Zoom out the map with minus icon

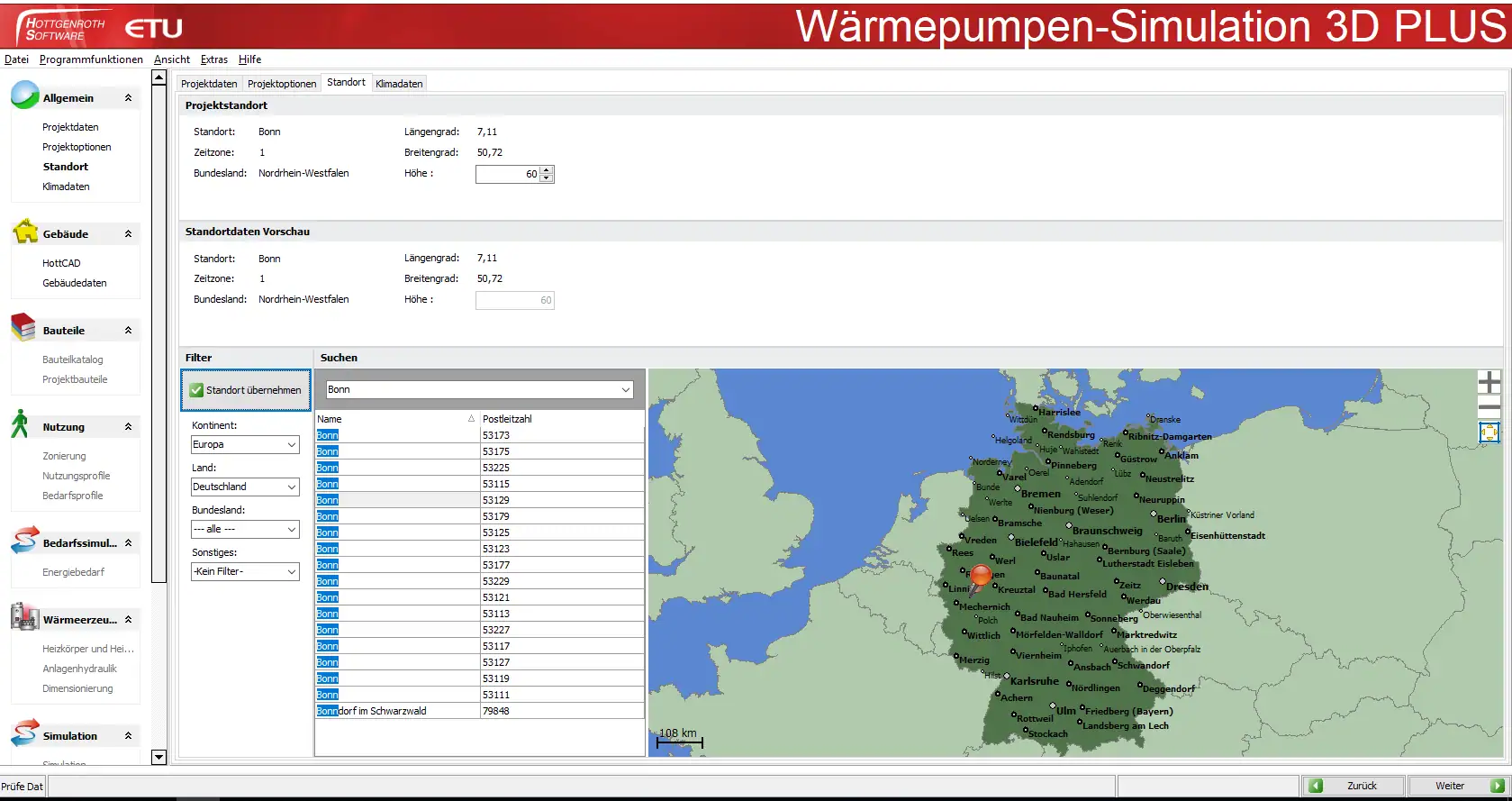[x=1489, y=408]
